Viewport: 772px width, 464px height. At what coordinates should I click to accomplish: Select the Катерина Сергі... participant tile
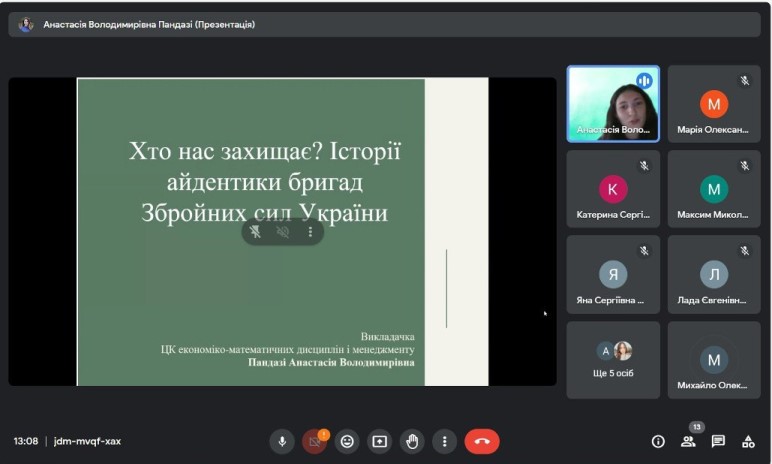pos(613,189)
